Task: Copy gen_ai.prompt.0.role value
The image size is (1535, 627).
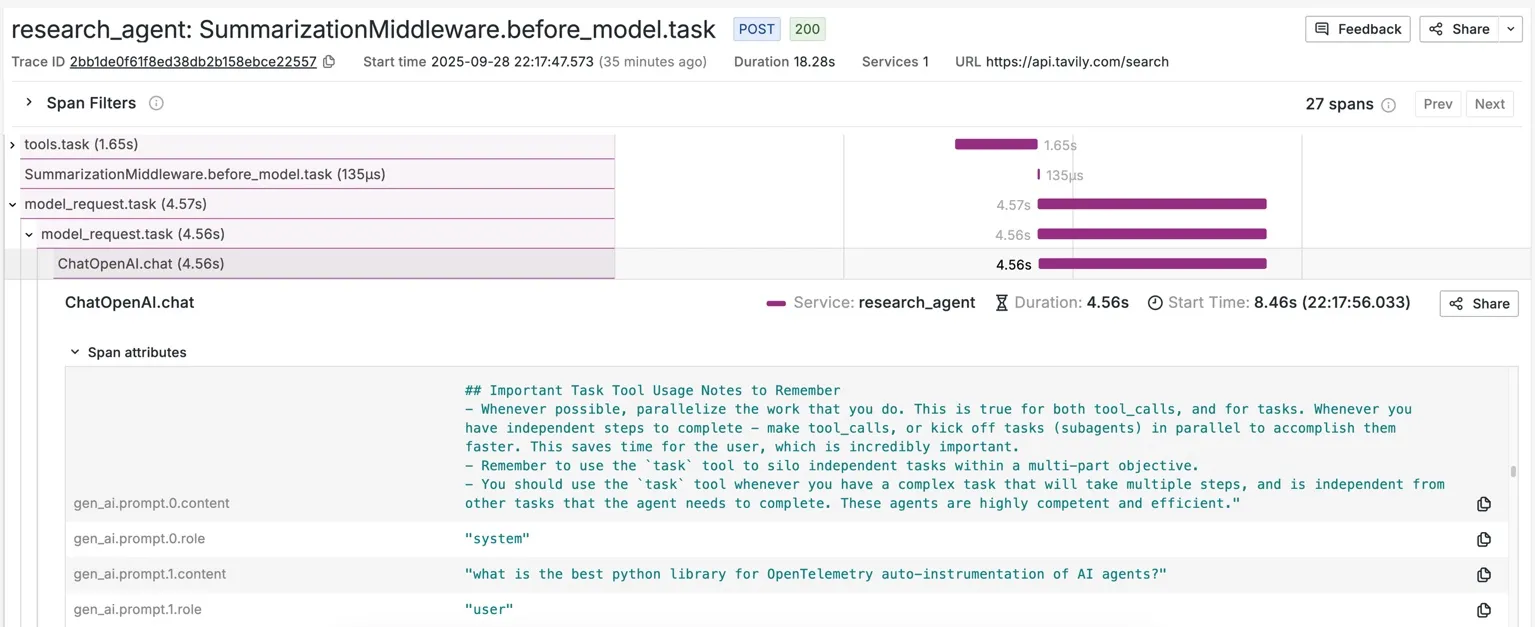Action: click(x=1483, y=539)
